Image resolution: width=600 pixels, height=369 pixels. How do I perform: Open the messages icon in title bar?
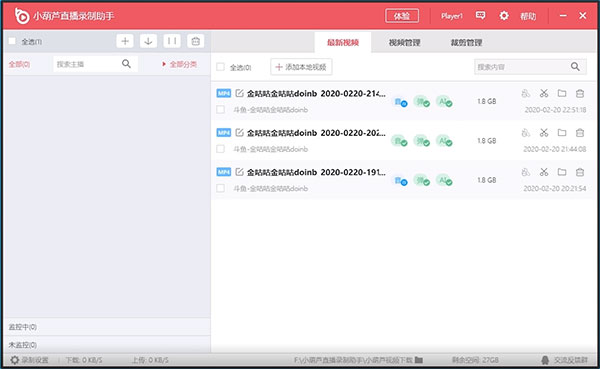[481, 15]
